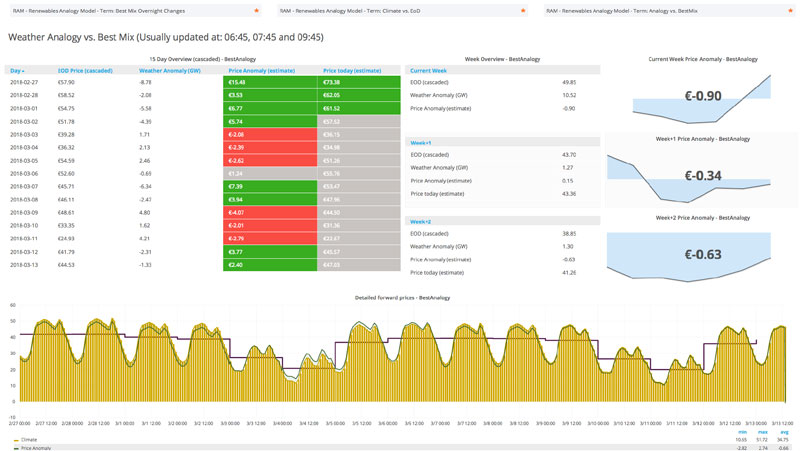Open Week Overview - BestAnalogy panel title
This screenshot has height=451, width=800.
coord(503,59)
